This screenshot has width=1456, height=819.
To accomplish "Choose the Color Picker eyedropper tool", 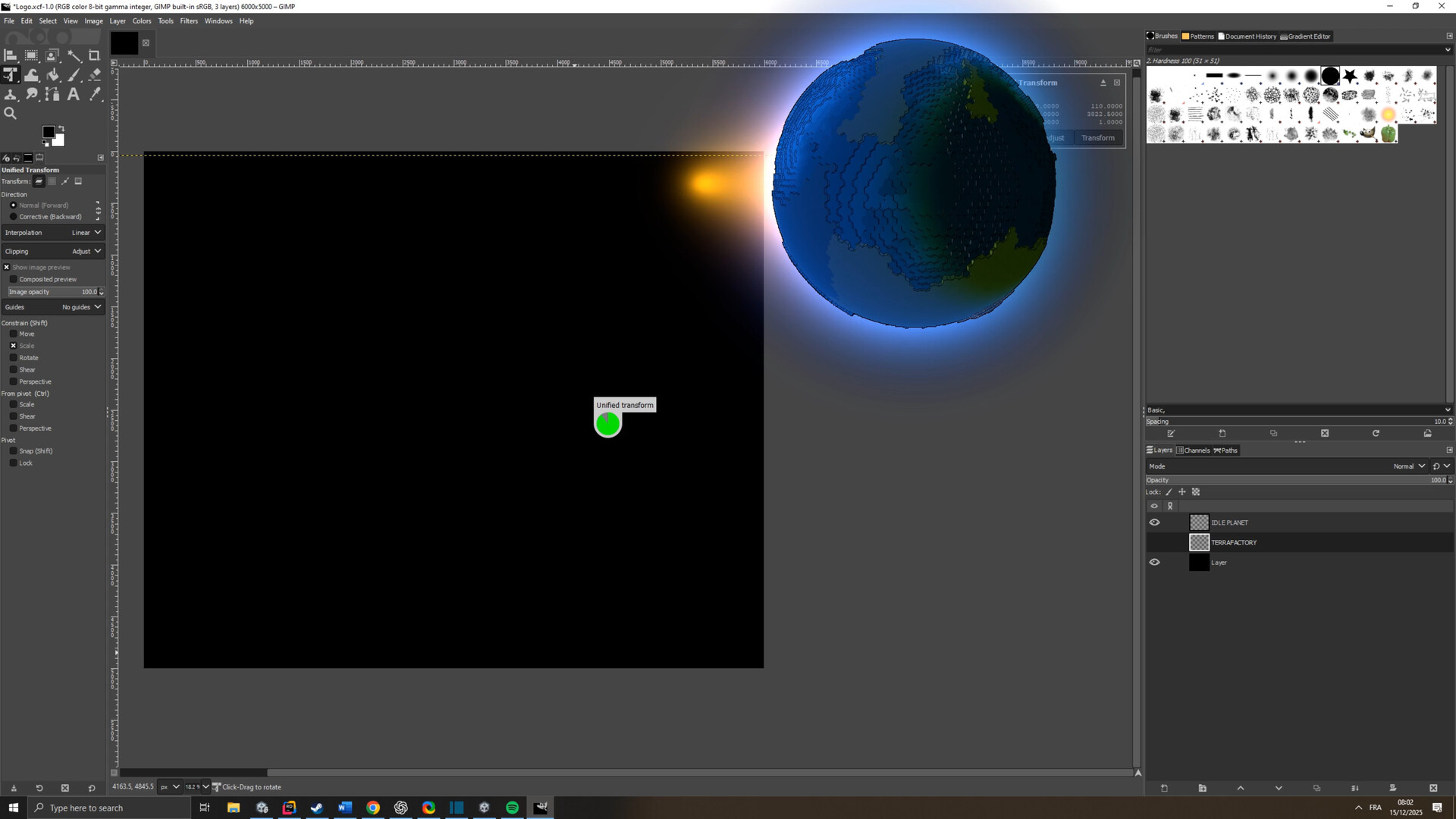I will 95,94.
